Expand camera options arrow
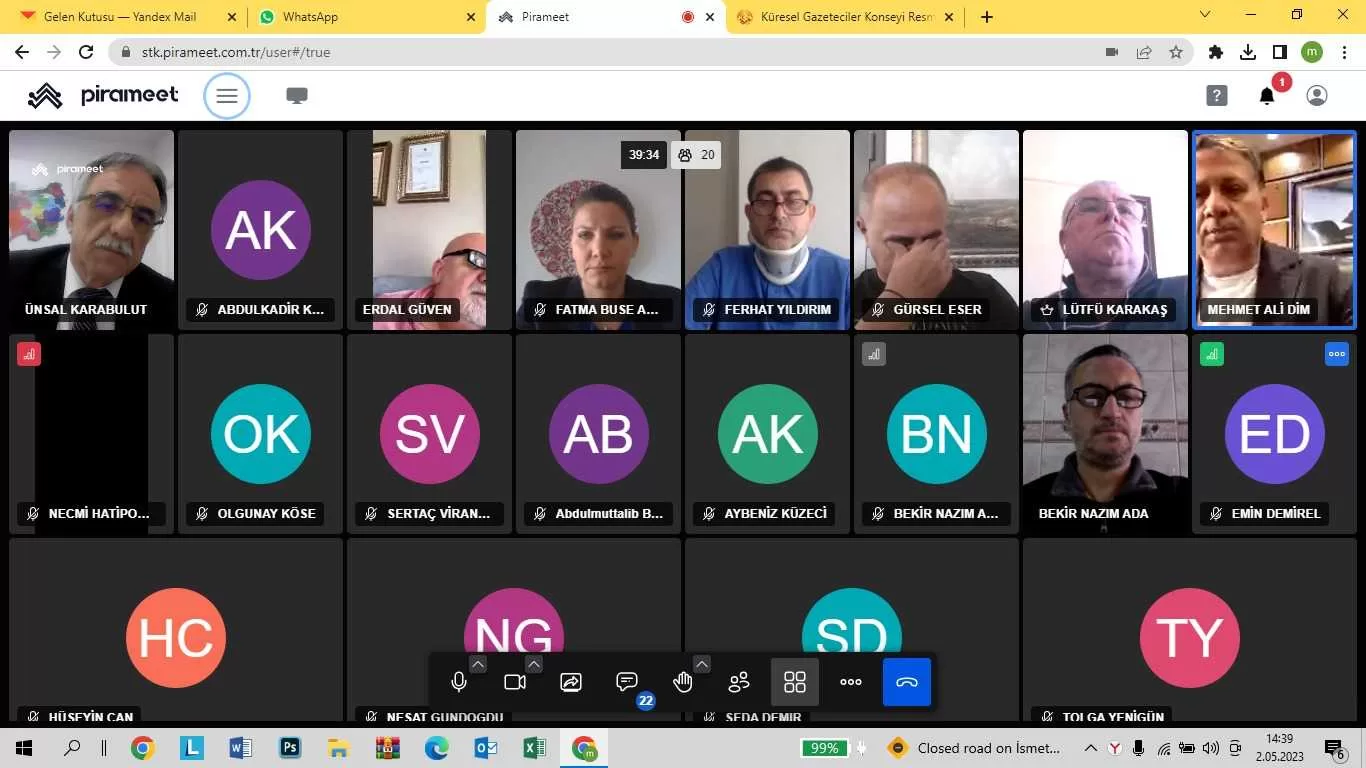 point(534,664)
